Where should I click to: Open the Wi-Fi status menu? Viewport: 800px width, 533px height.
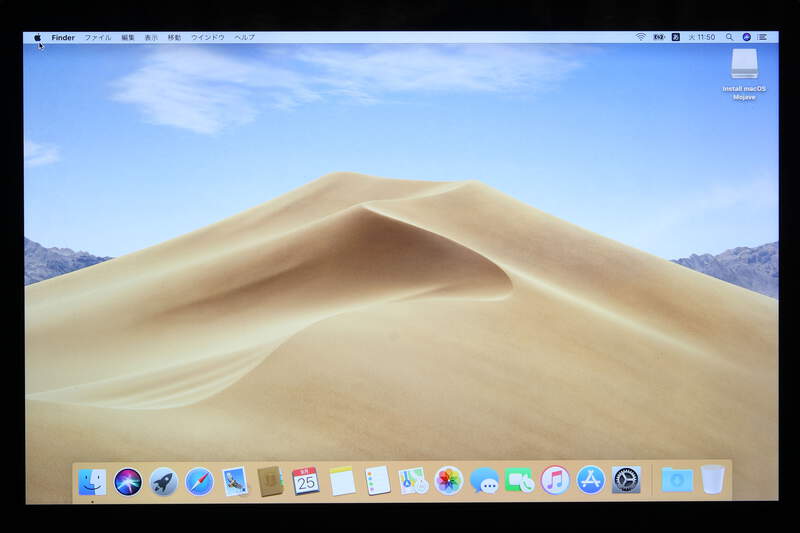(x=641, y=37)
